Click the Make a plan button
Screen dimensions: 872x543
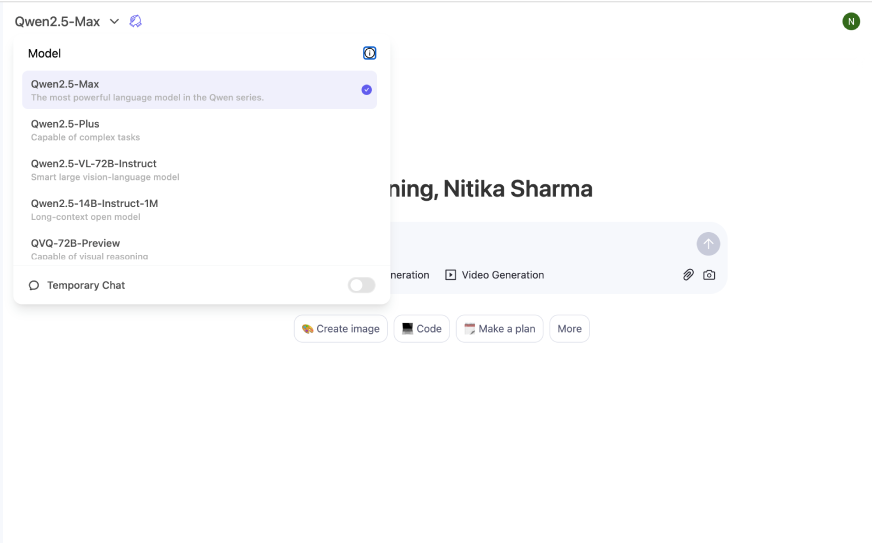tap(499, 329)
